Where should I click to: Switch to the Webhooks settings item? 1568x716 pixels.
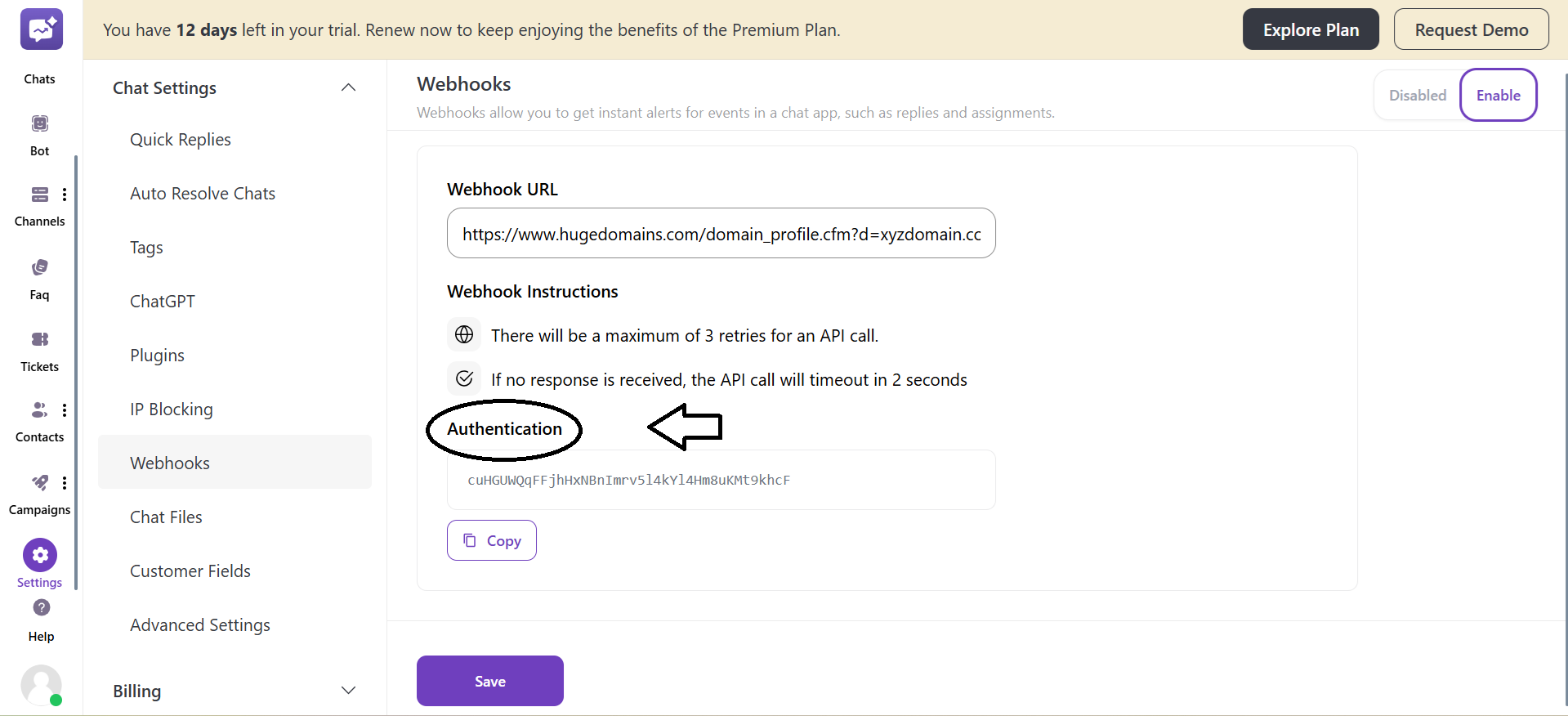pos(169,462)
